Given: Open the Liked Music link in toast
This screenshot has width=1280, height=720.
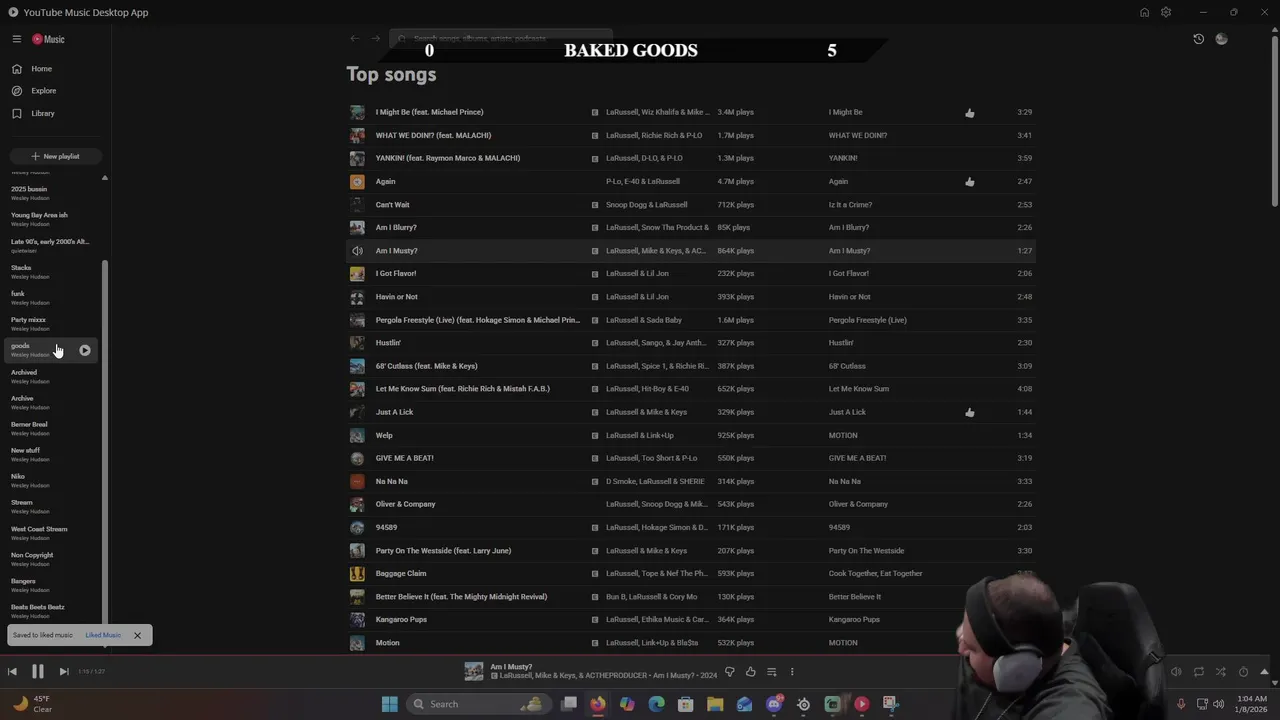Looking at the screenshot, I should (x=103, y=635).
